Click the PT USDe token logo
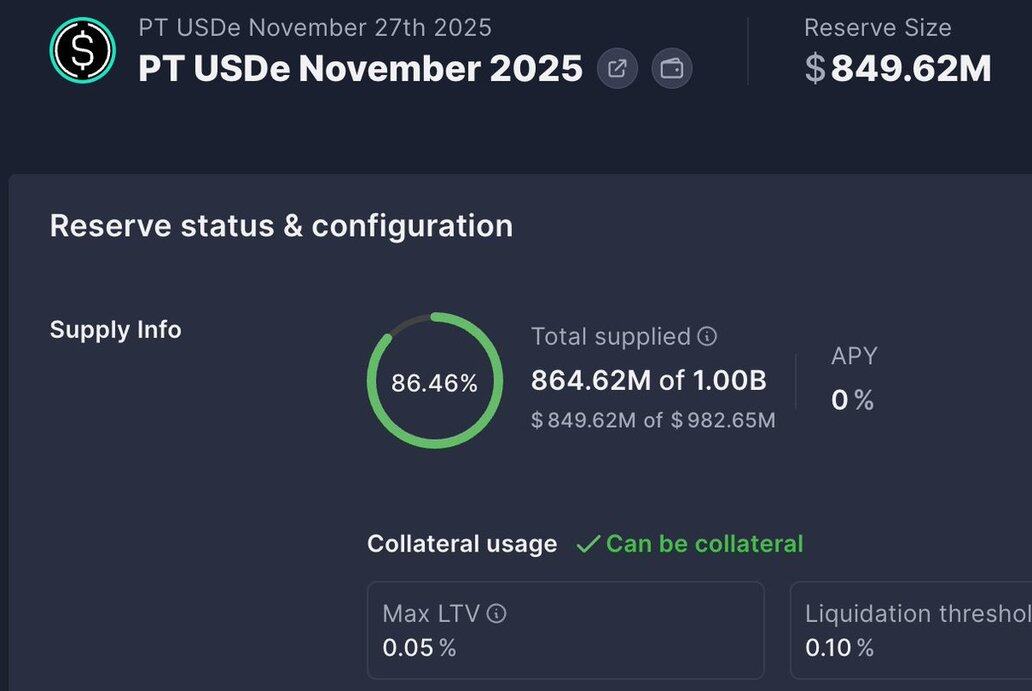The height and width of the screenshot is (691, 1032). [83, 51]
